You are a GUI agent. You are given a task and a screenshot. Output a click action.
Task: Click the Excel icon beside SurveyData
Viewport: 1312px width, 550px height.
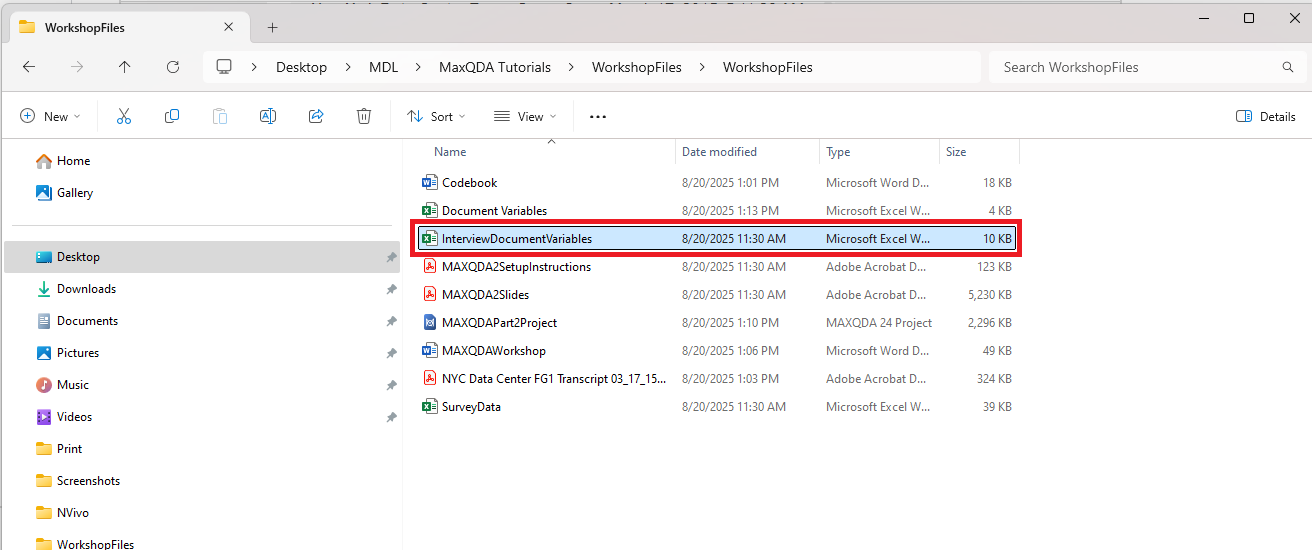pos(430,407)
